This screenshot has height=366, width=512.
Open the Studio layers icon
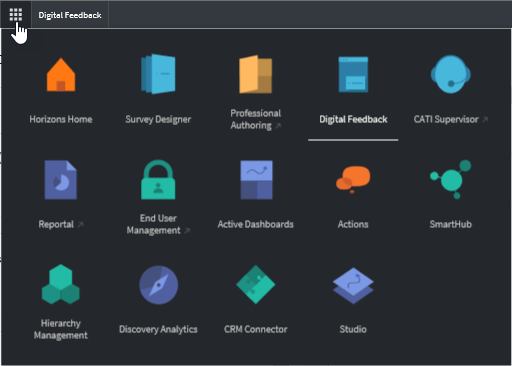[x=353, y=285]
